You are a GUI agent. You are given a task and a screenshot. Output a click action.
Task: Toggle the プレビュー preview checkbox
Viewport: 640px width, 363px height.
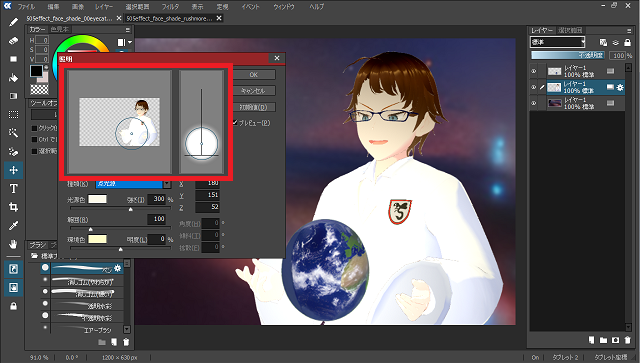pos(235,122)
